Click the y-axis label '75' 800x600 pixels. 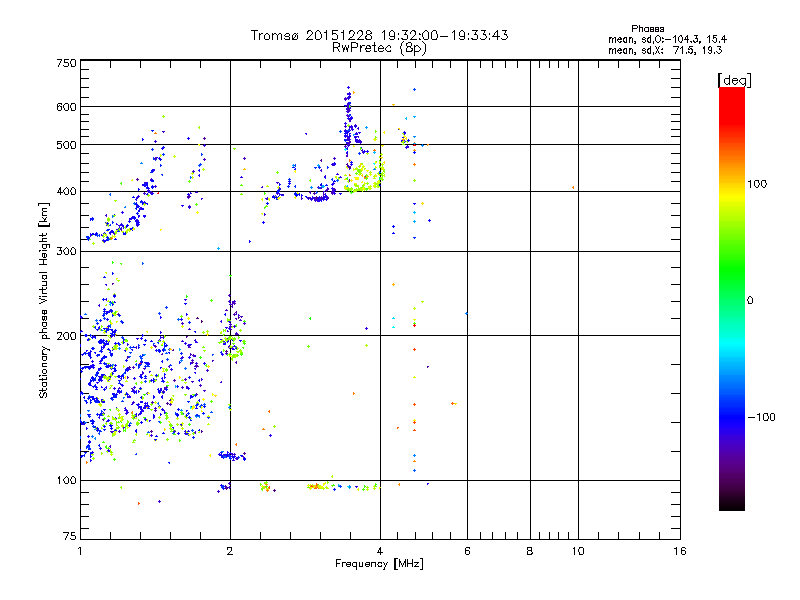[x=70, y=536]
